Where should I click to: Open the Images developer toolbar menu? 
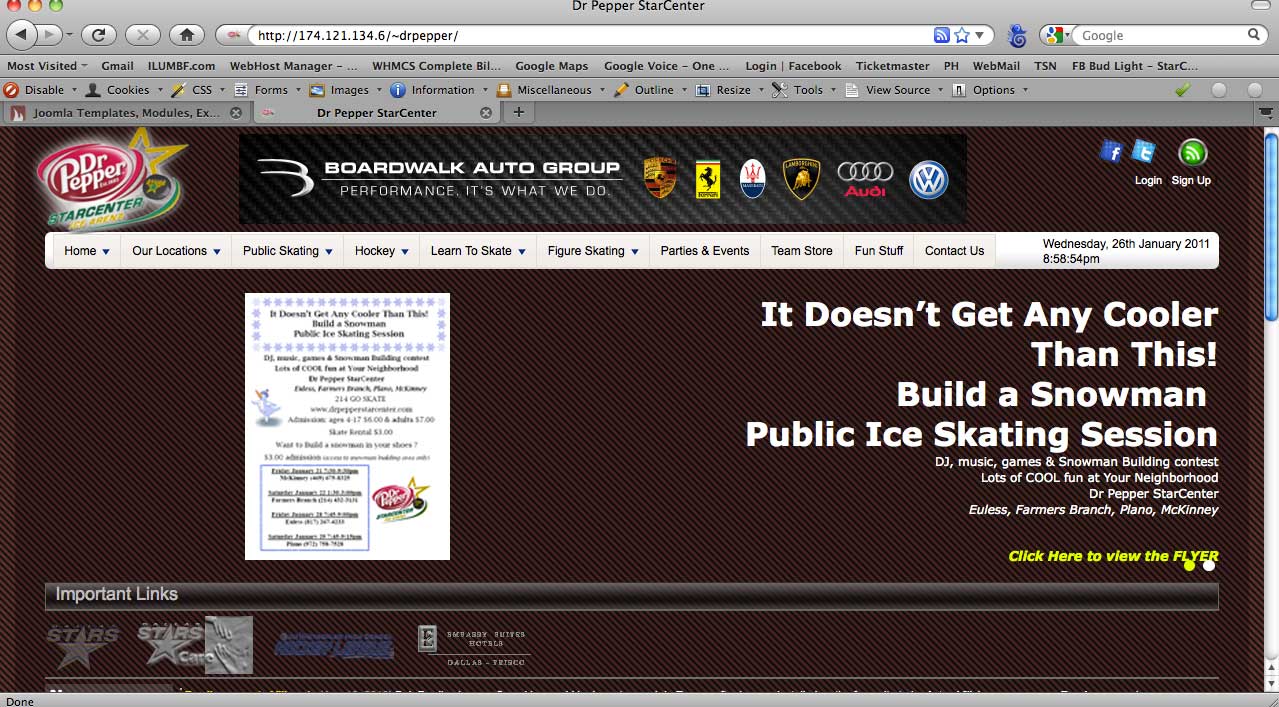click(345, 90)
